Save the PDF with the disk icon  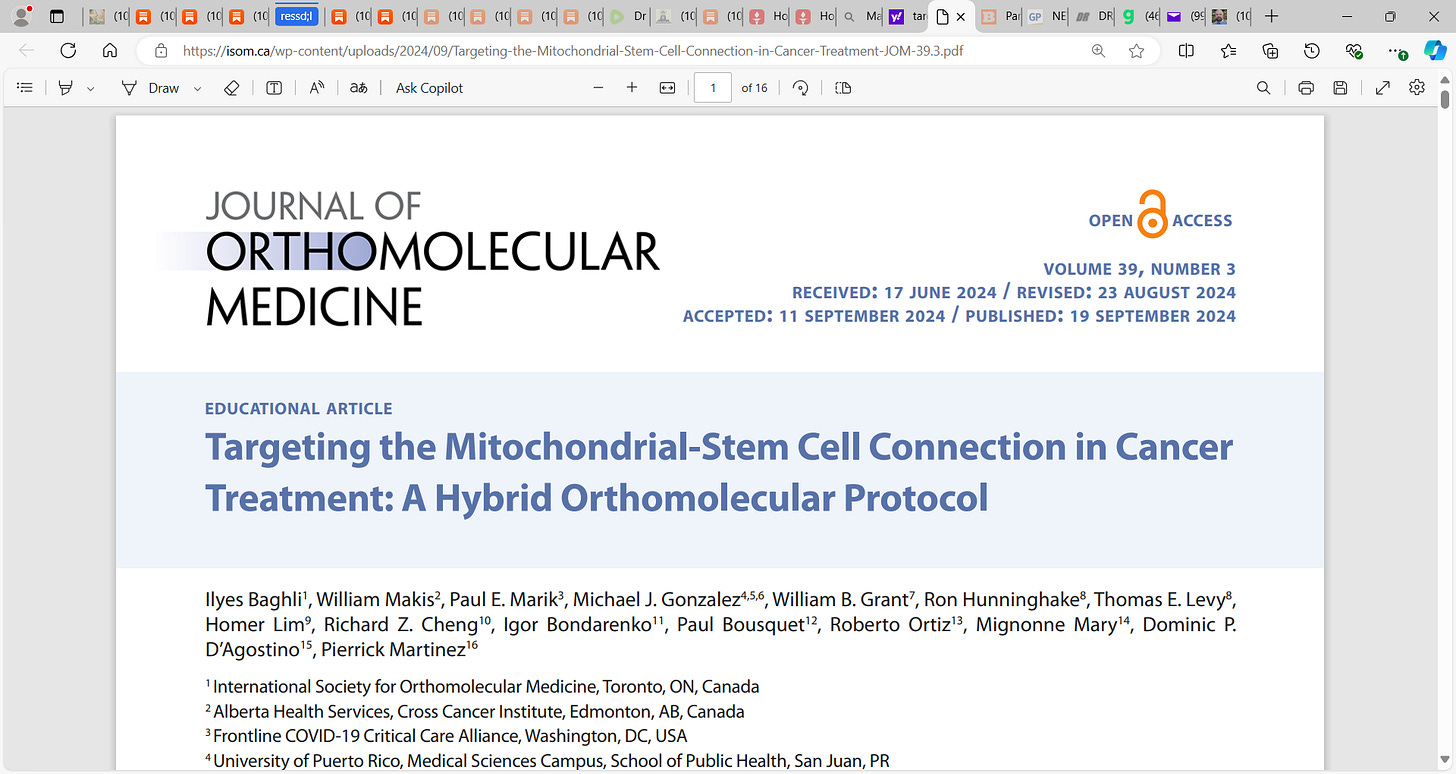[x=1340, y=88]
